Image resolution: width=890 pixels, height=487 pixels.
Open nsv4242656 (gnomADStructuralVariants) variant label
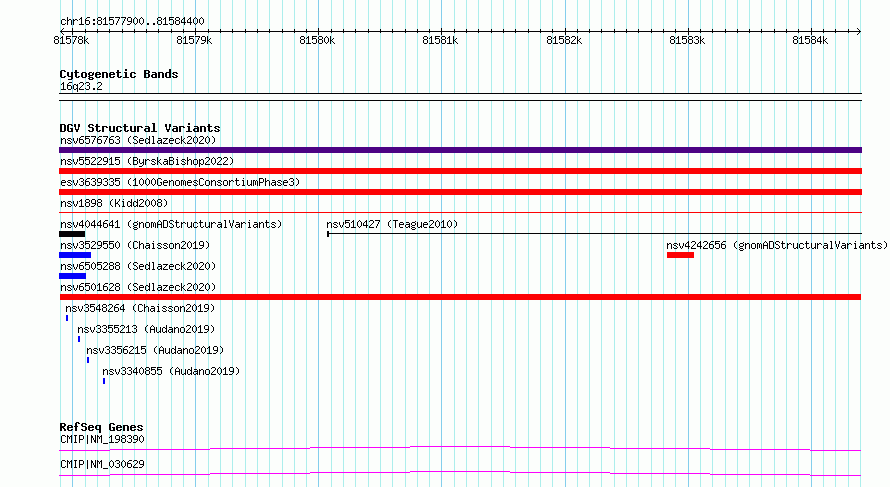click(776, 245)
